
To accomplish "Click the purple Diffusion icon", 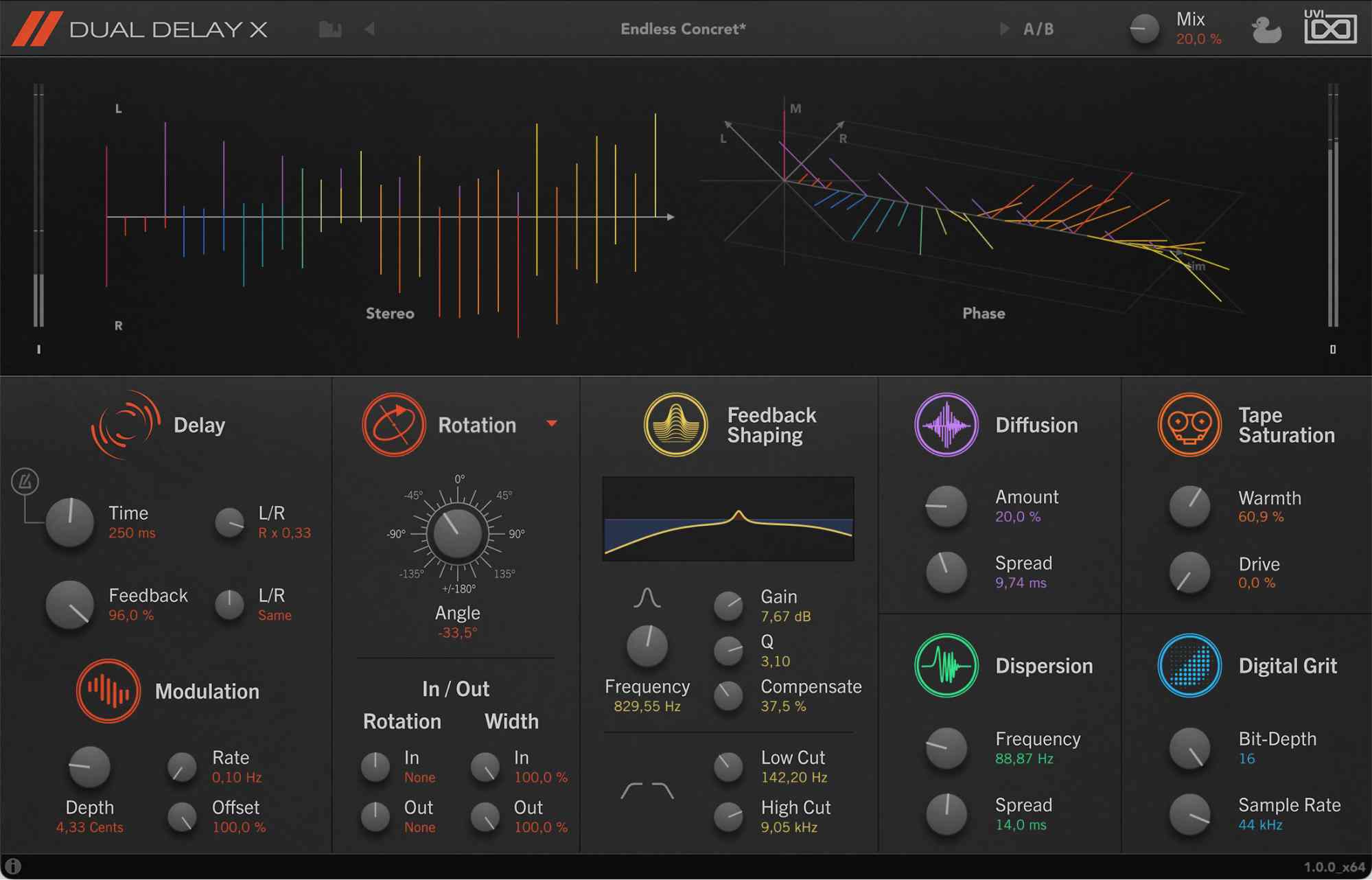I will point(946,424).
